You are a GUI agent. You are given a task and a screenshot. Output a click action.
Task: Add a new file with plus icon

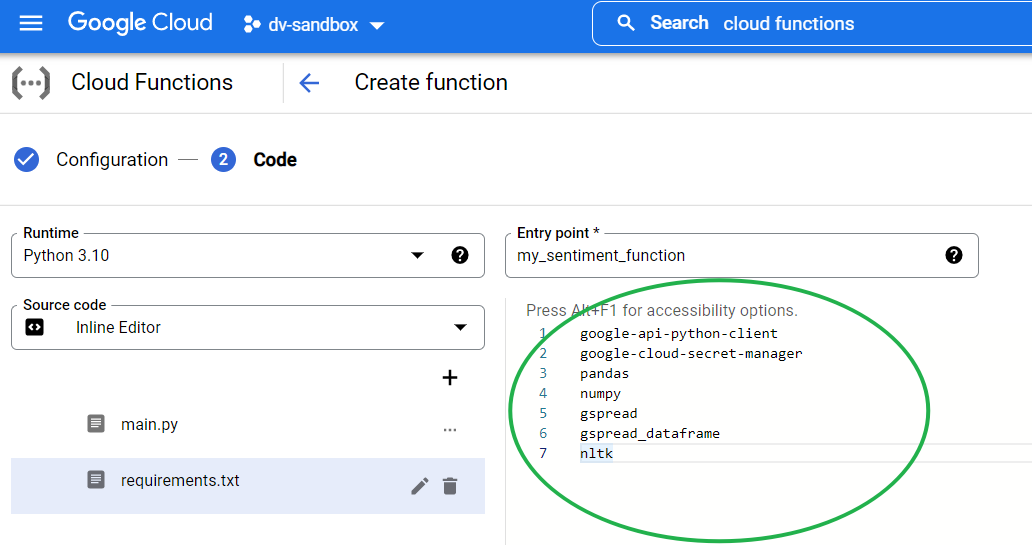[x=450, y=378]
